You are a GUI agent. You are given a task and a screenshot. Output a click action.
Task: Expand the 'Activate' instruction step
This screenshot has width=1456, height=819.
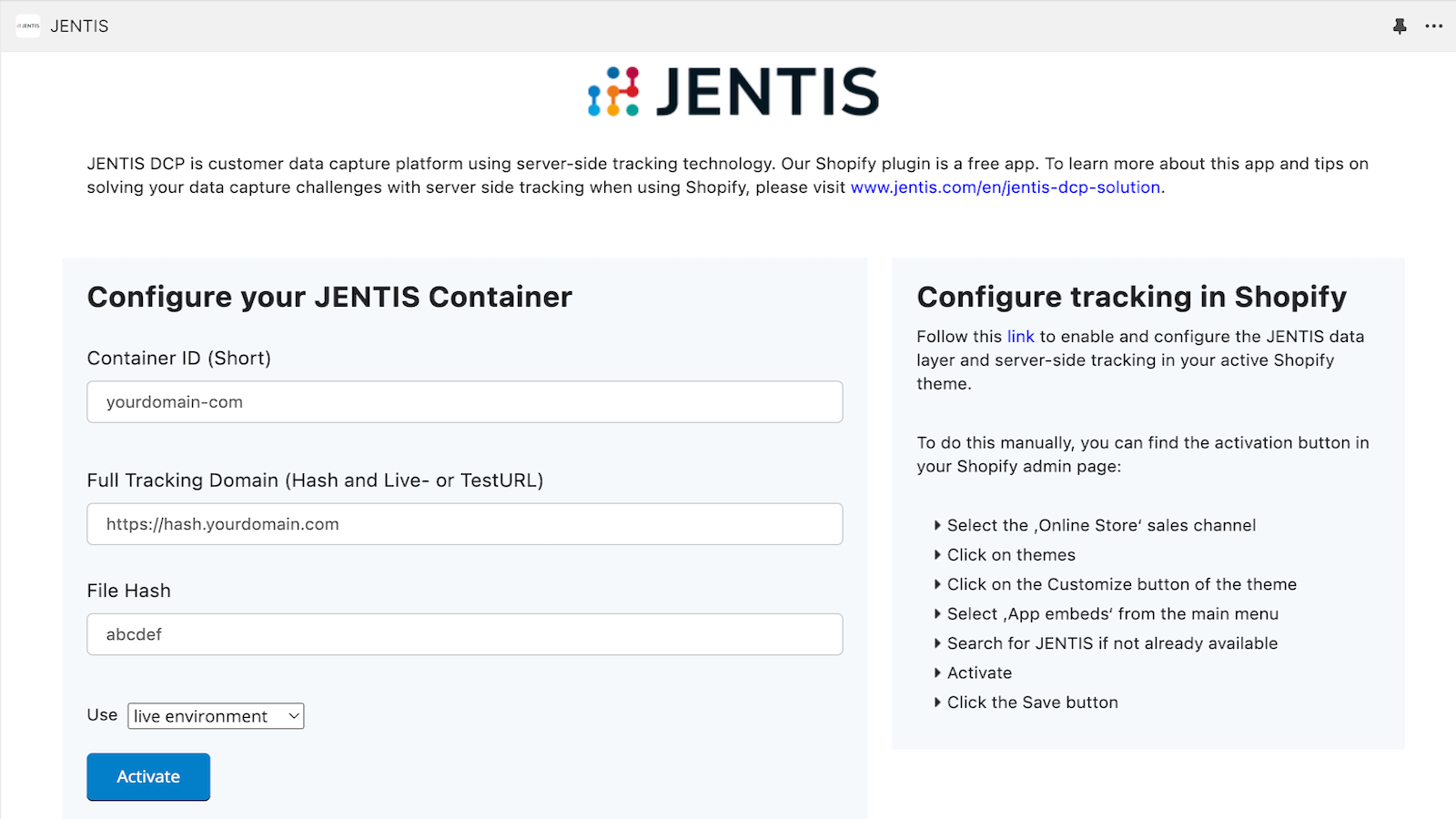(973, 673)
